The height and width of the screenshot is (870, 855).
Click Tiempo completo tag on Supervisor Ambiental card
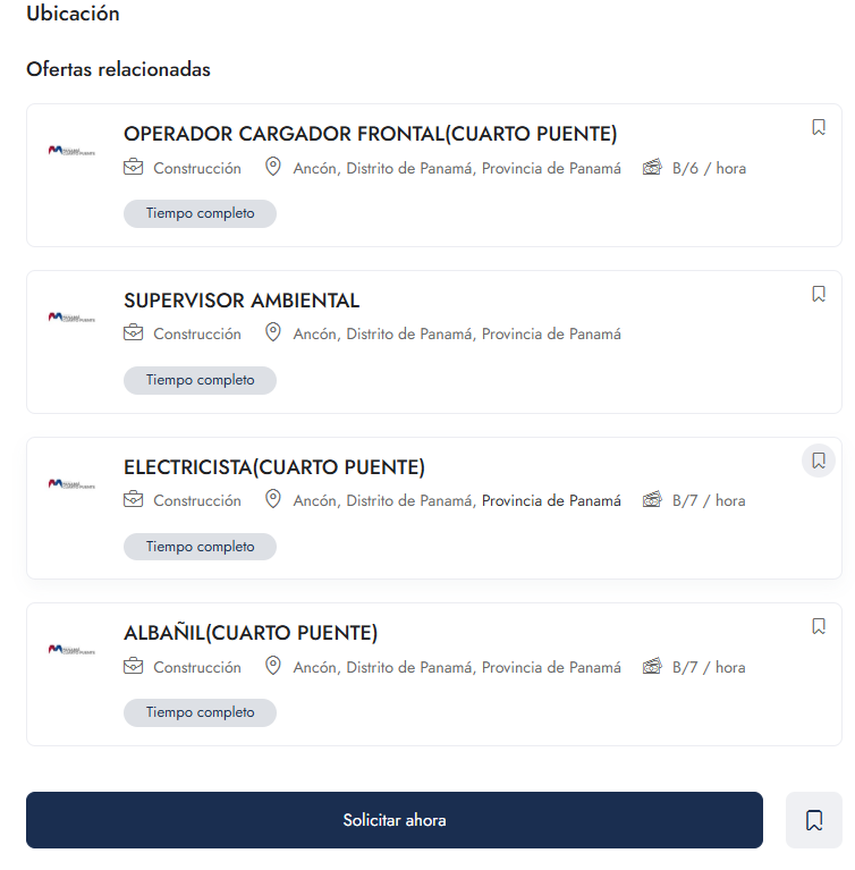click(x=200, y=380)
